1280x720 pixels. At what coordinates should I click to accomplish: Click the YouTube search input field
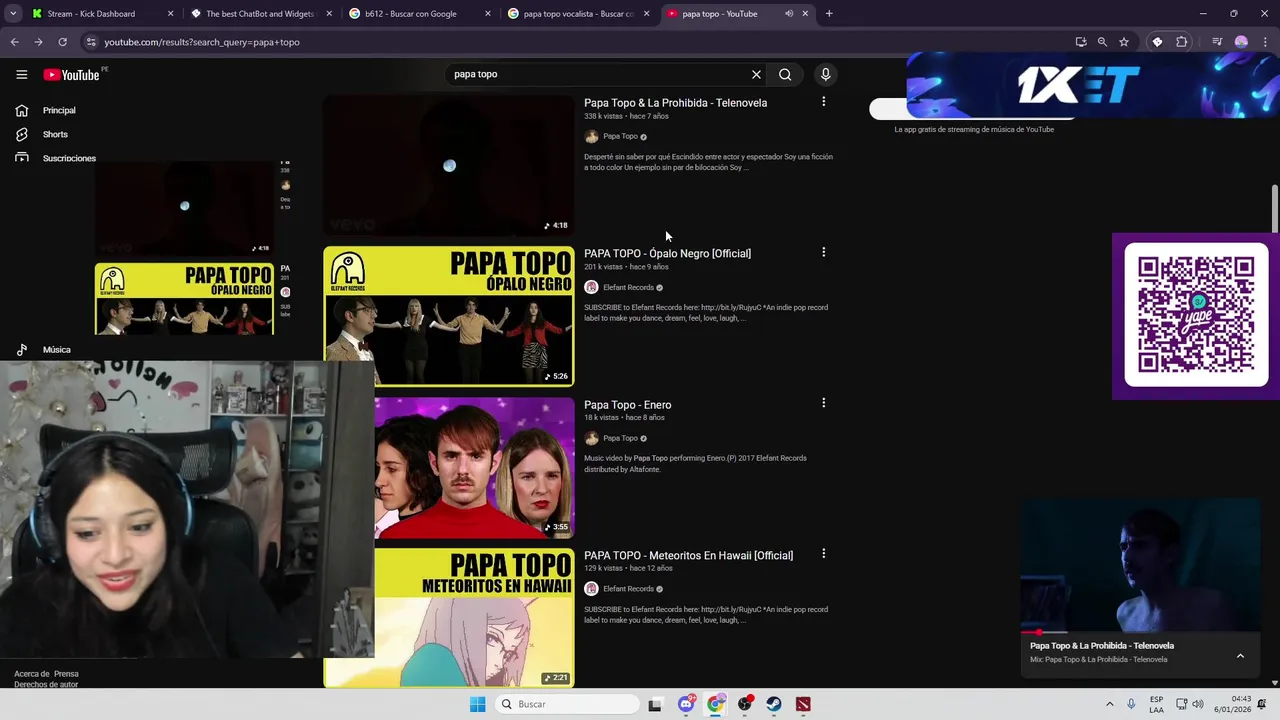tap(595, 74)
